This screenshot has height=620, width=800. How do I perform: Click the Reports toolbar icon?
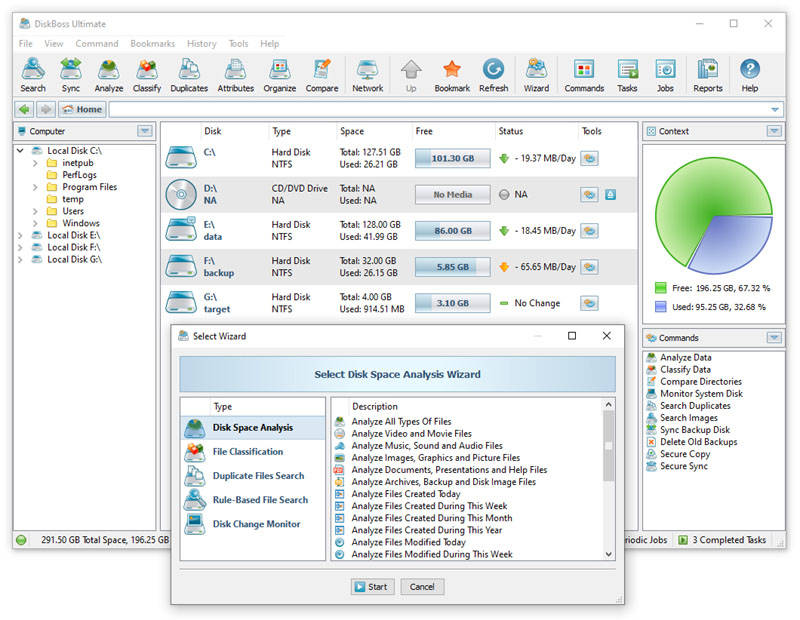pyautogui.click(x=707, y=75)
